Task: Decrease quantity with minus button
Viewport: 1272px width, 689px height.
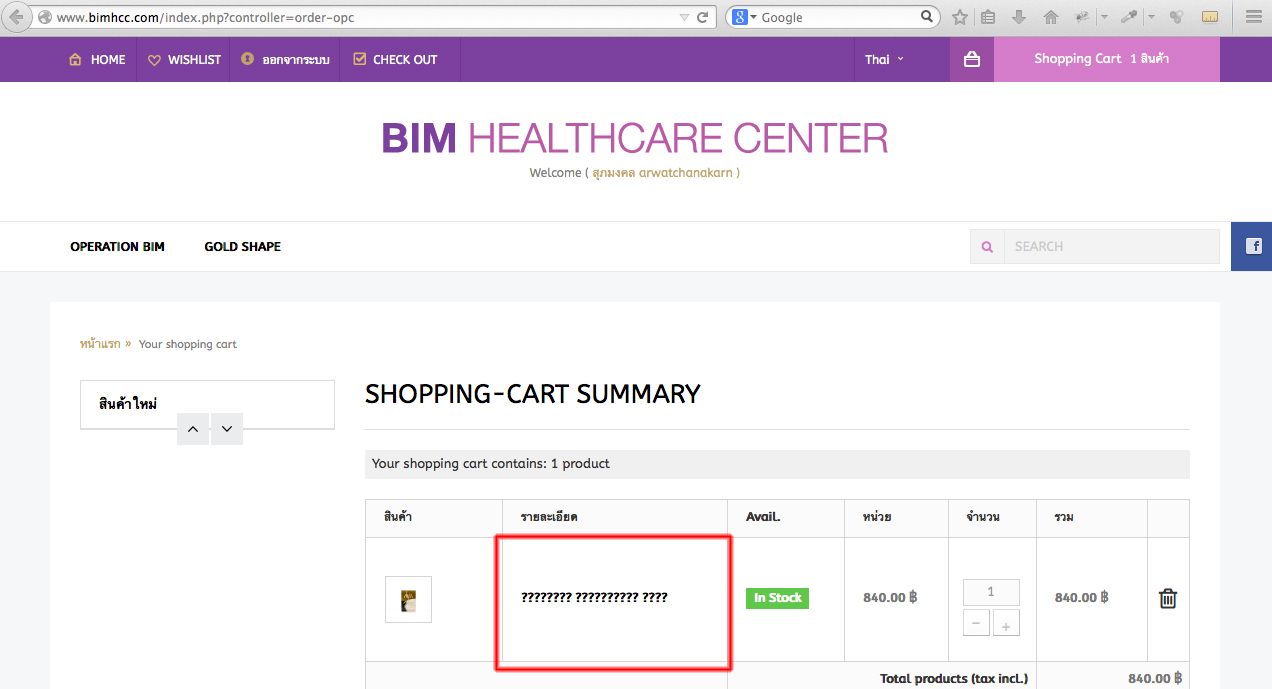Action: tap(976, 622)
